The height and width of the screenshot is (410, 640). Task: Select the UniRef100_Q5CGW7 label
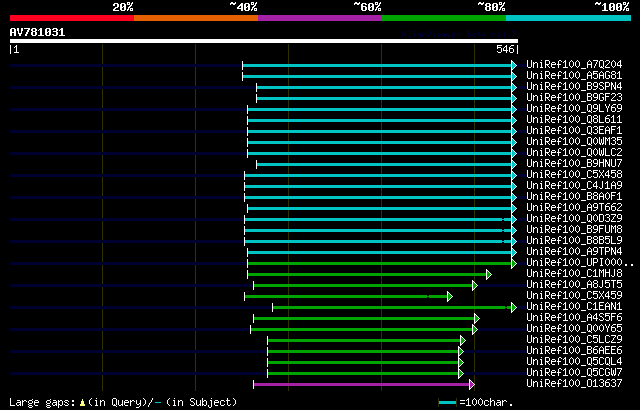coord(574,373)
